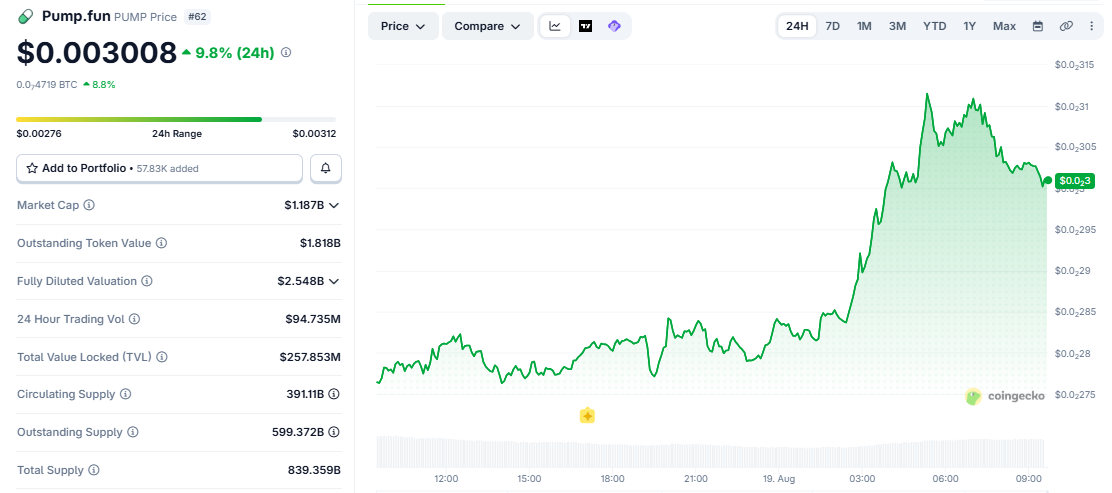Screen dimensions: 1112x493
Task: Click the $0.00312 range high value
Action: point(314,134)
